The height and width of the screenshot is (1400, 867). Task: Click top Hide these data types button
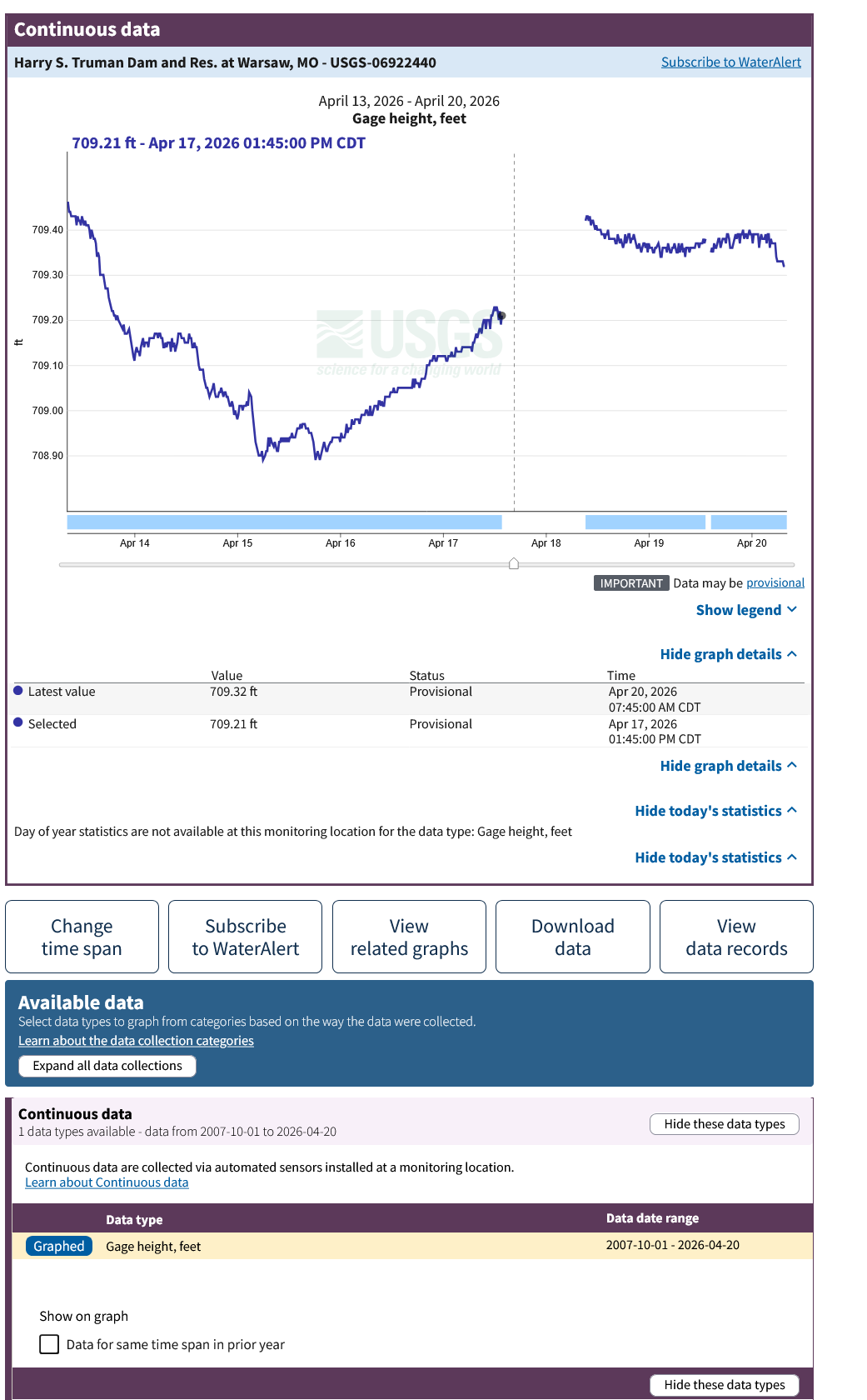pyautogui.click(x=724, y=1124)
